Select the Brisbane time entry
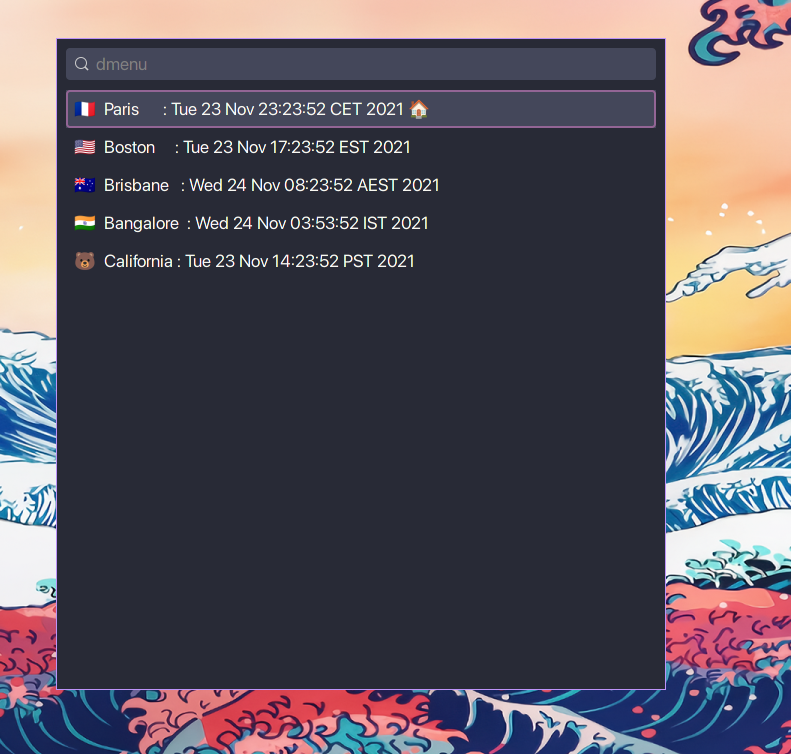Image resolution: width=791 pixels, height=754 pixels. click(361, 185)
